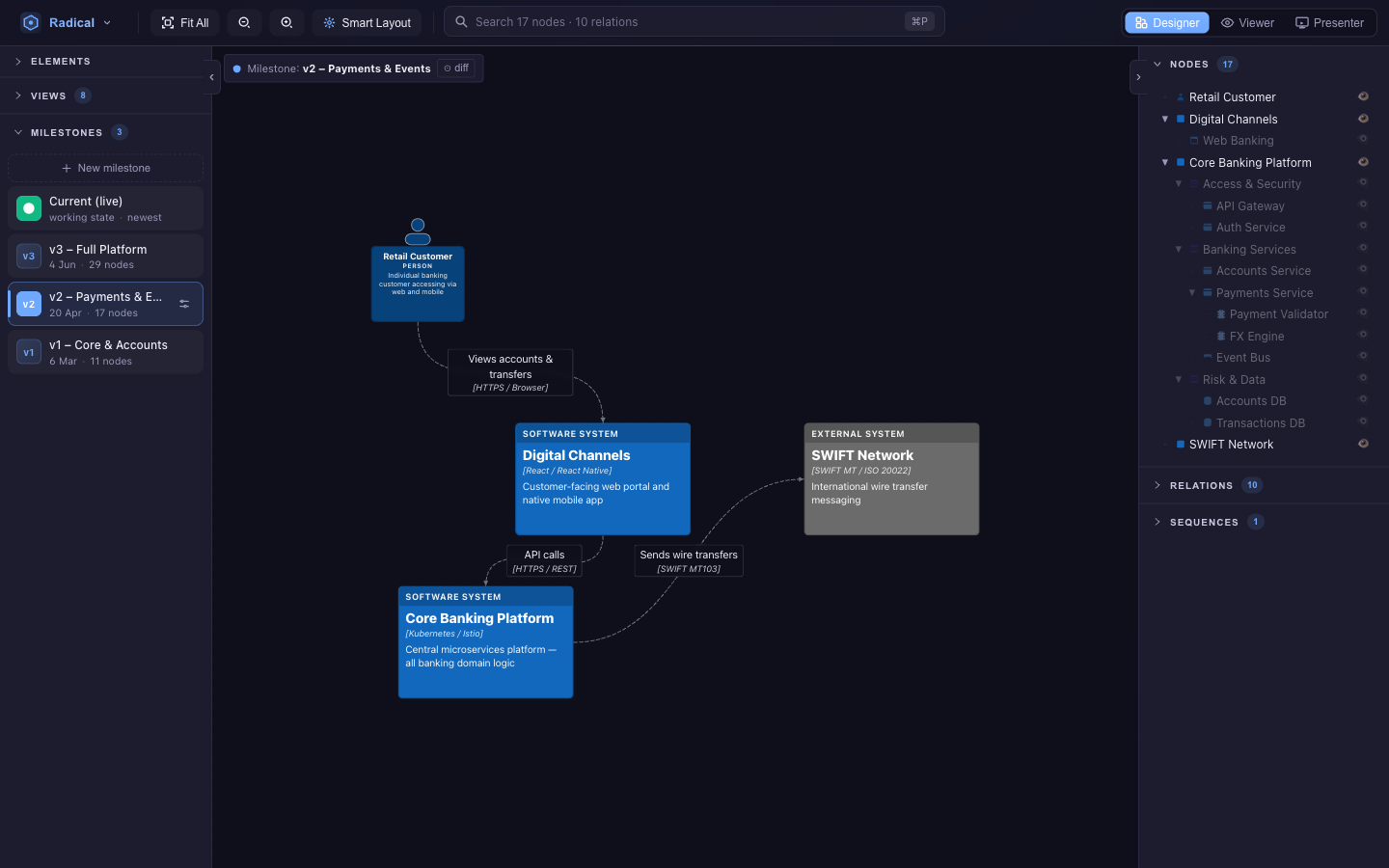This screenshot has height=868, width=1389.
Task: Click the v2 milestone badge icon
Action: 29,304
